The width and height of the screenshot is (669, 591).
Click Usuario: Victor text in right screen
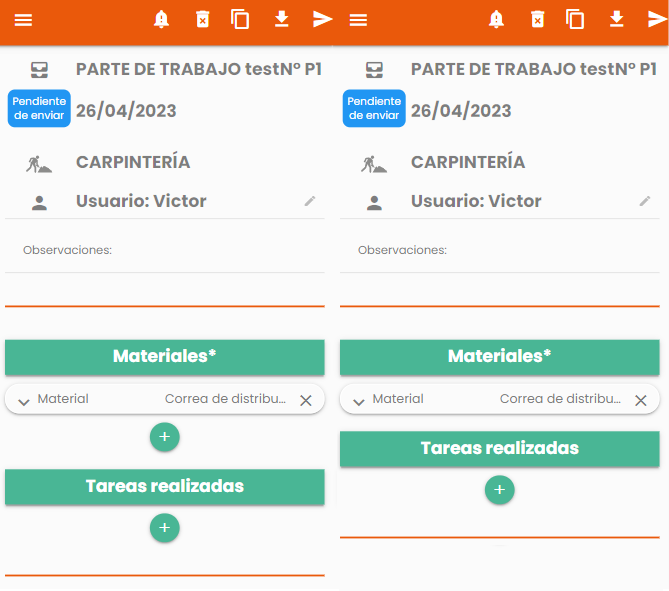click(x=476, y=201)
